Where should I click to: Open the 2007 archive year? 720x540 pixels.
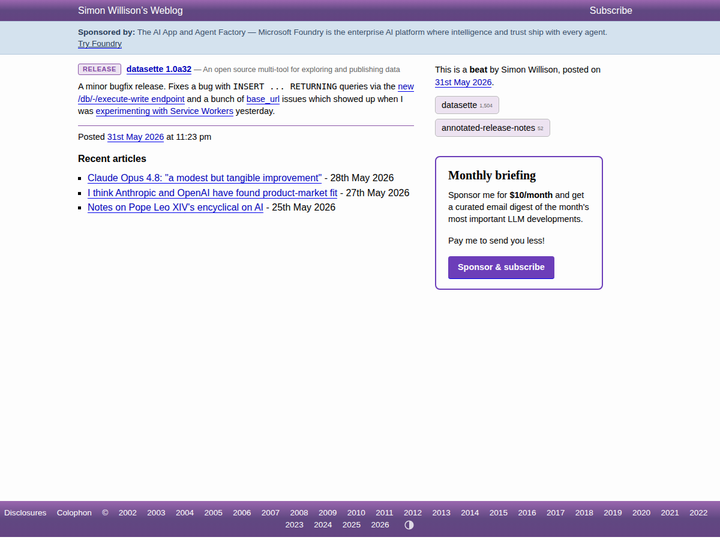(270, 513)
